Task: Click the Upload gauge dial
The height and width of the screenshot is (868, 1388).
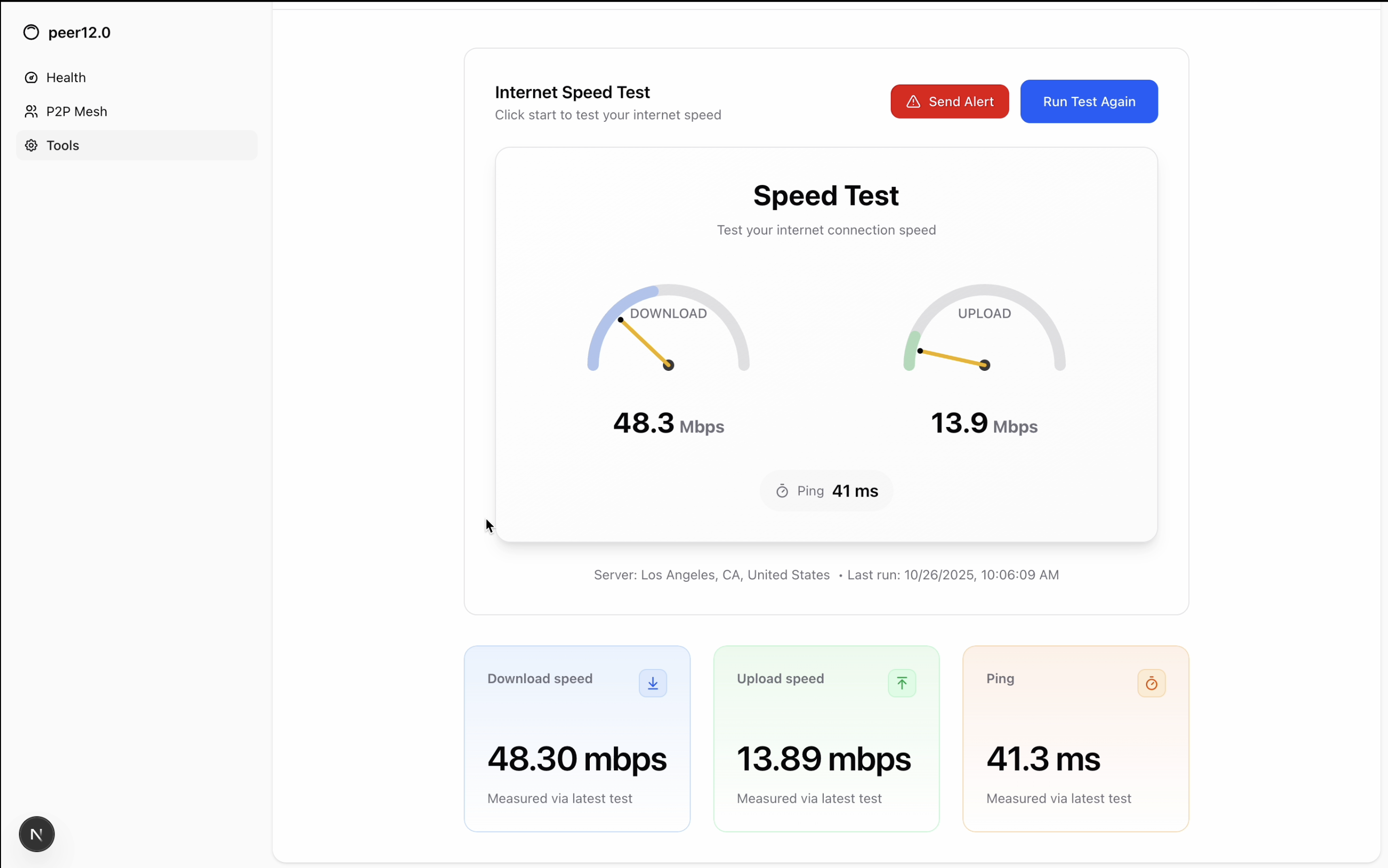Action: (984, 330)
